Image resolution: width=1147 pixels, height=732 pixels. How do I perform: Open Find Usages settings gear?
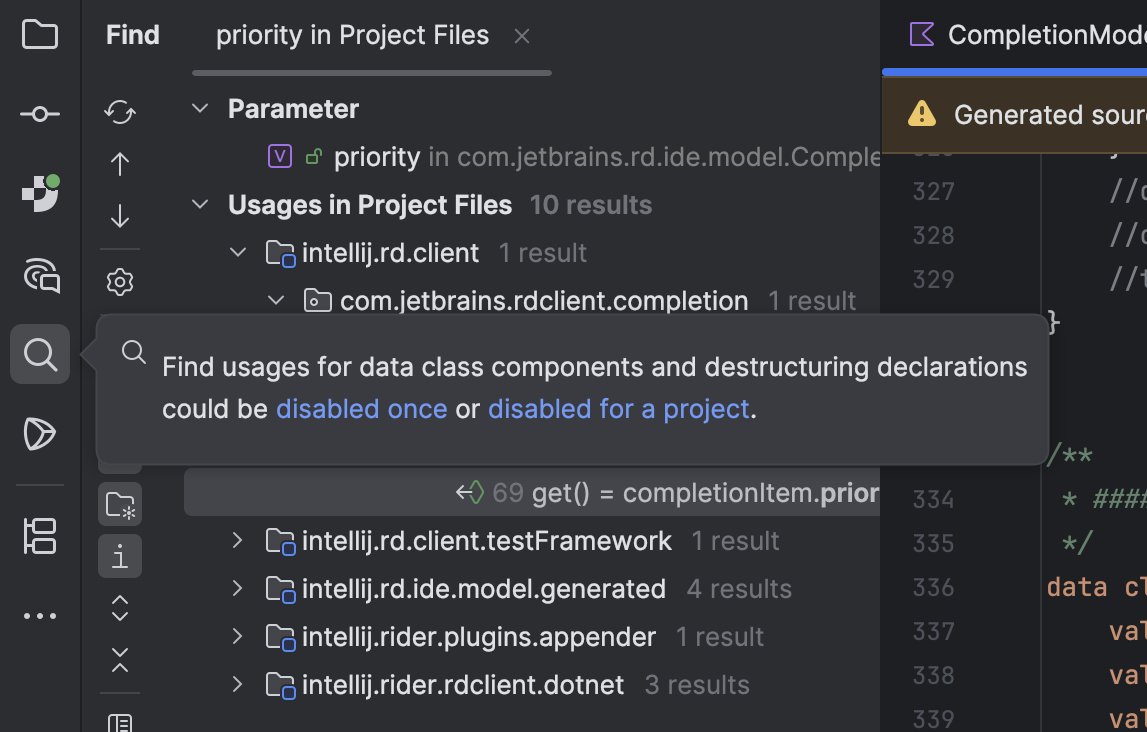[119, 281]
